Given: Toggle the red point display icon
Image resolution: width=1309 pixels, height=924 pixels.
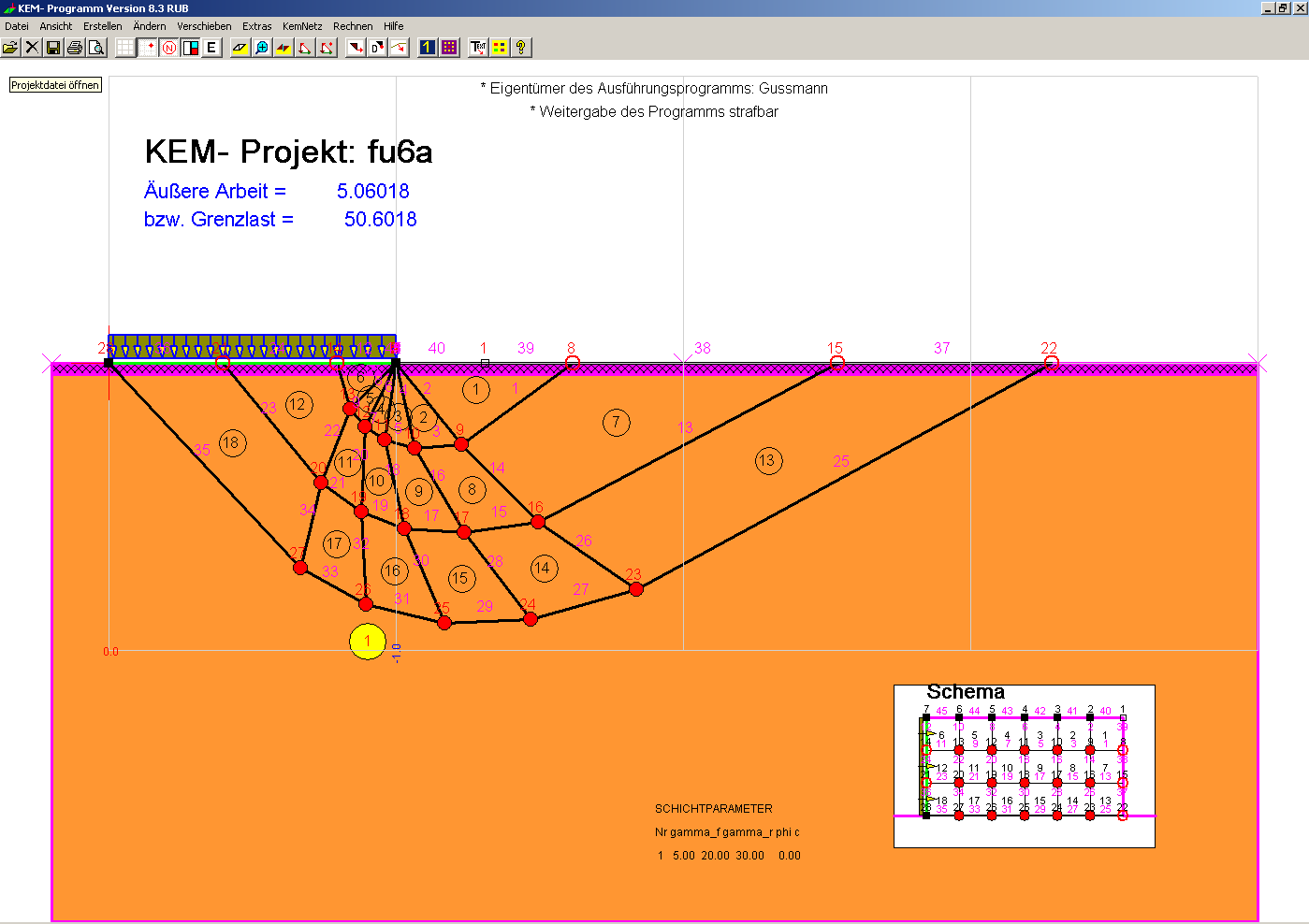Looking at the screenshot, I should [147, 47].
